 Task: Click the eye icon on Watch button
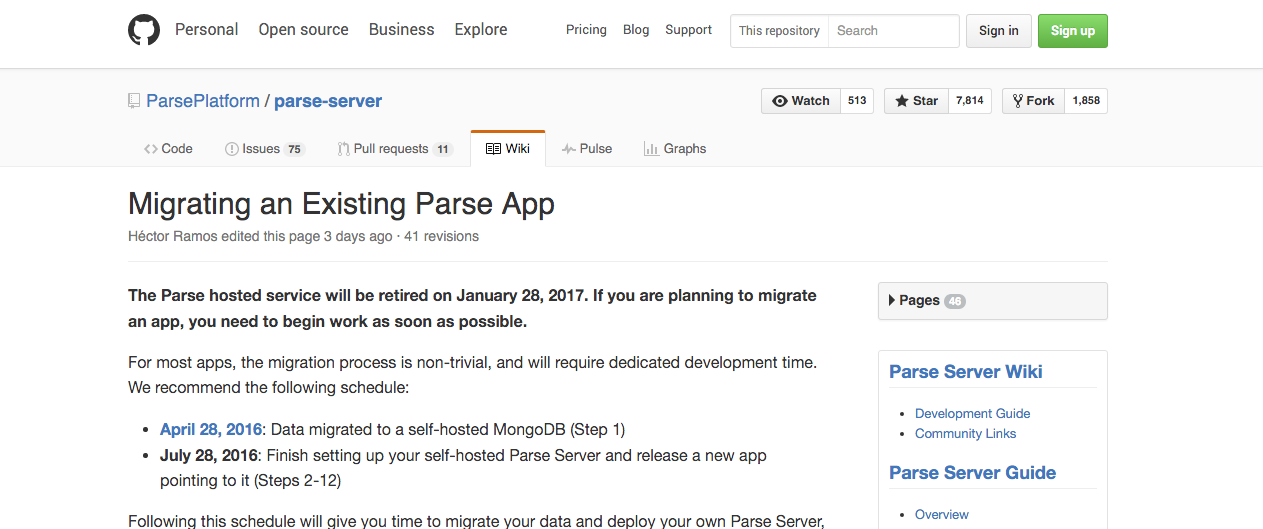pyautogui.click(x=780, y=101)
